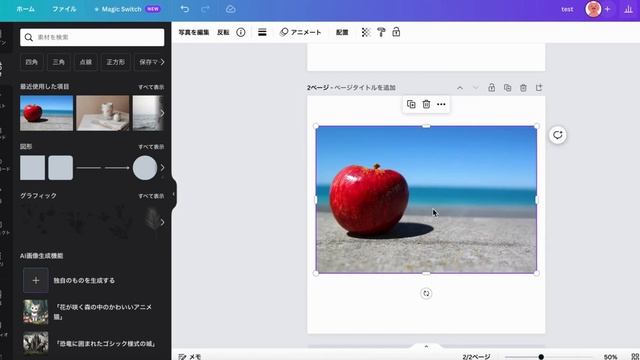Collapse the side panel with the edge handle

coord(174,194)
